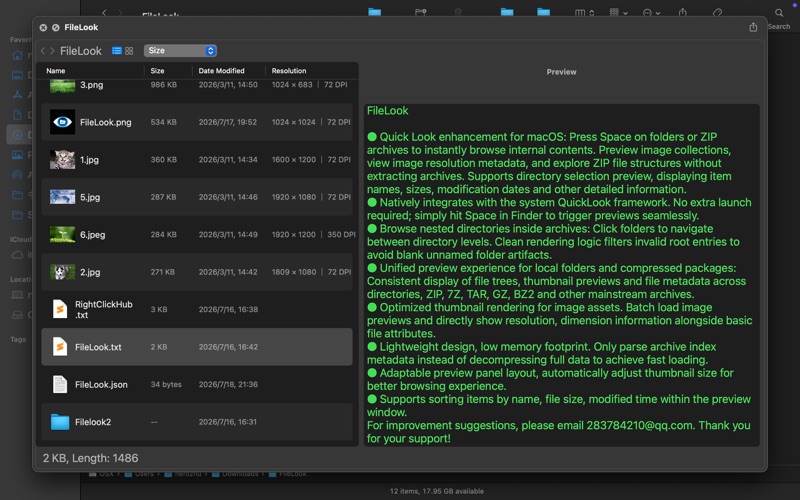Select the file name 1.jpg
800x500 pixels.
pos(89,160)
